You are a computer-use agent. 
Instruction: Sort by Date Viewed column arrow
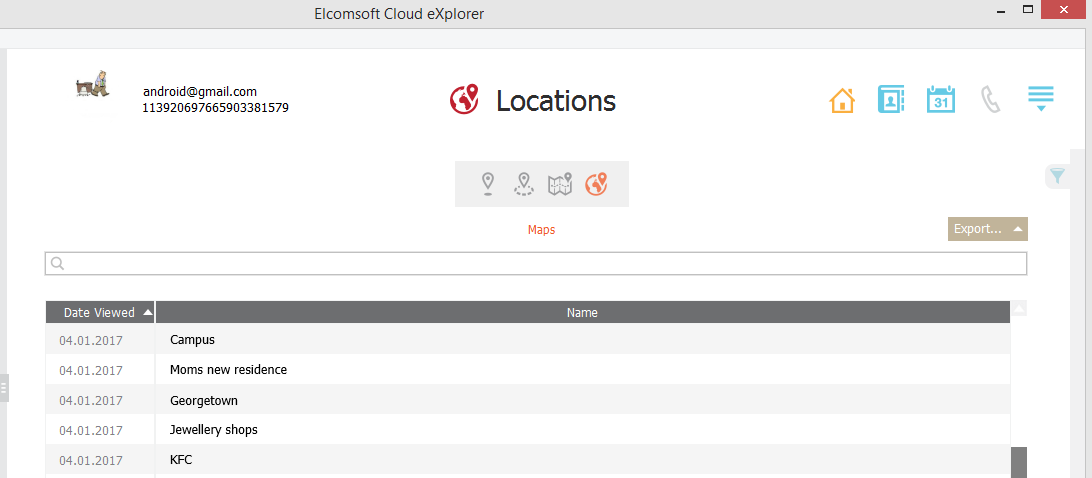tap(148, 313)
